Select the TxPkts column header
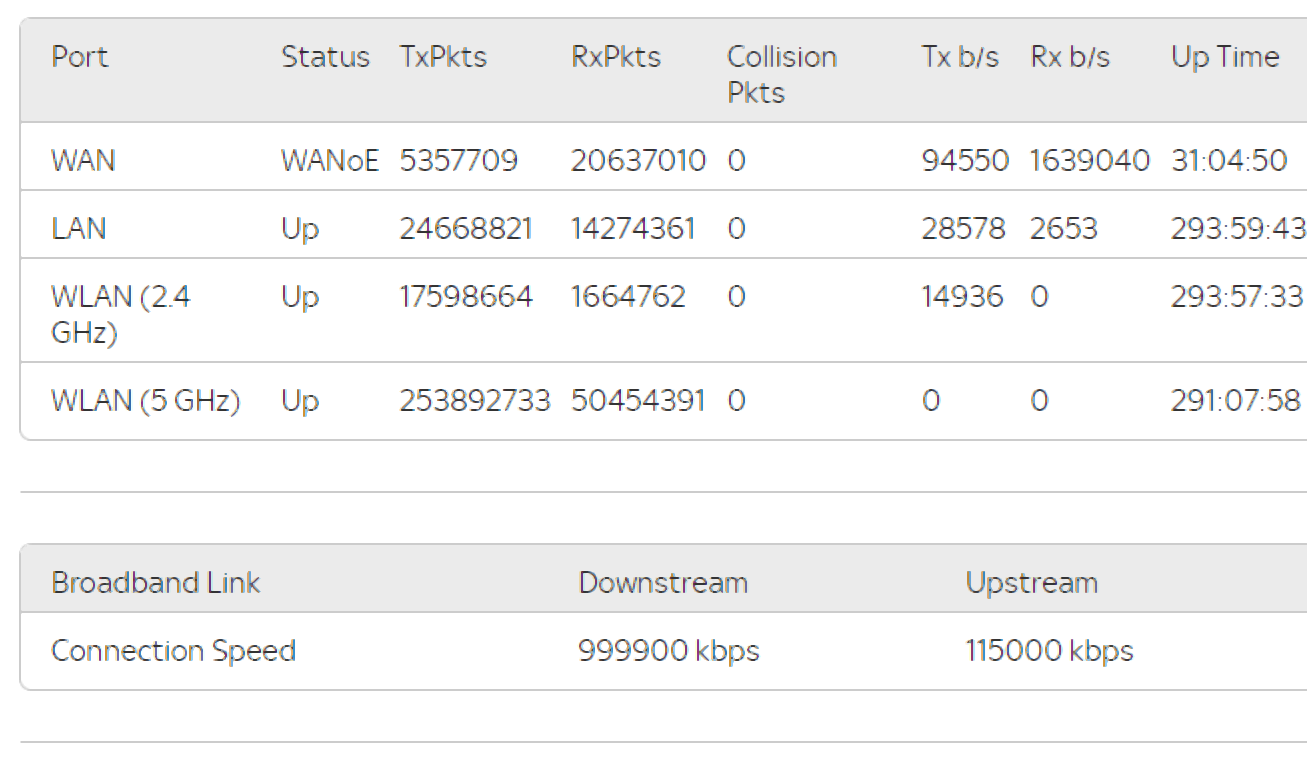1307x770 pixels. 443,57
